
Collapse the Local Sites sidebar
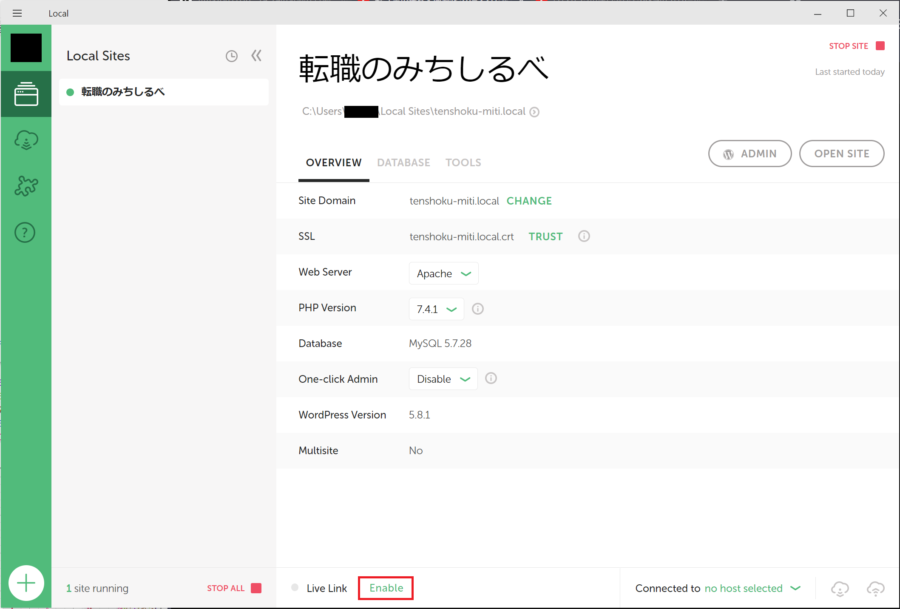[x=256, y=55]
